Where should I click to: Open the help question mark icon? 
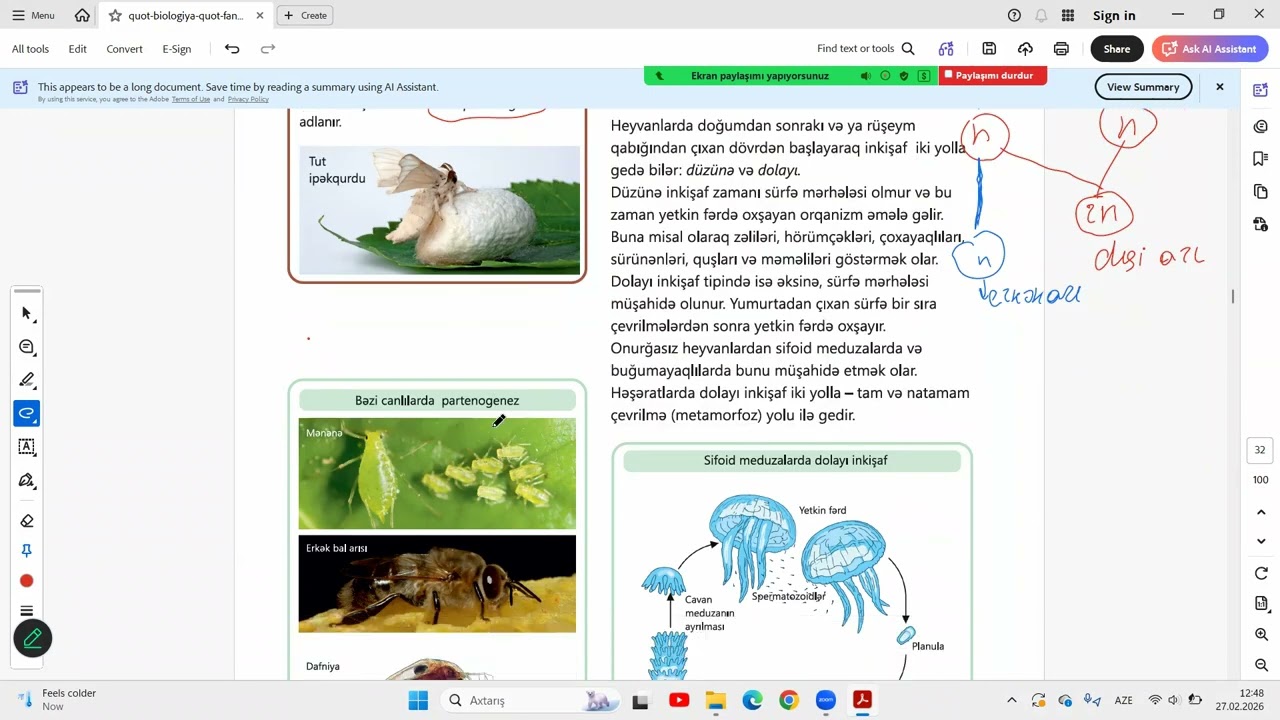(1014, 15)
